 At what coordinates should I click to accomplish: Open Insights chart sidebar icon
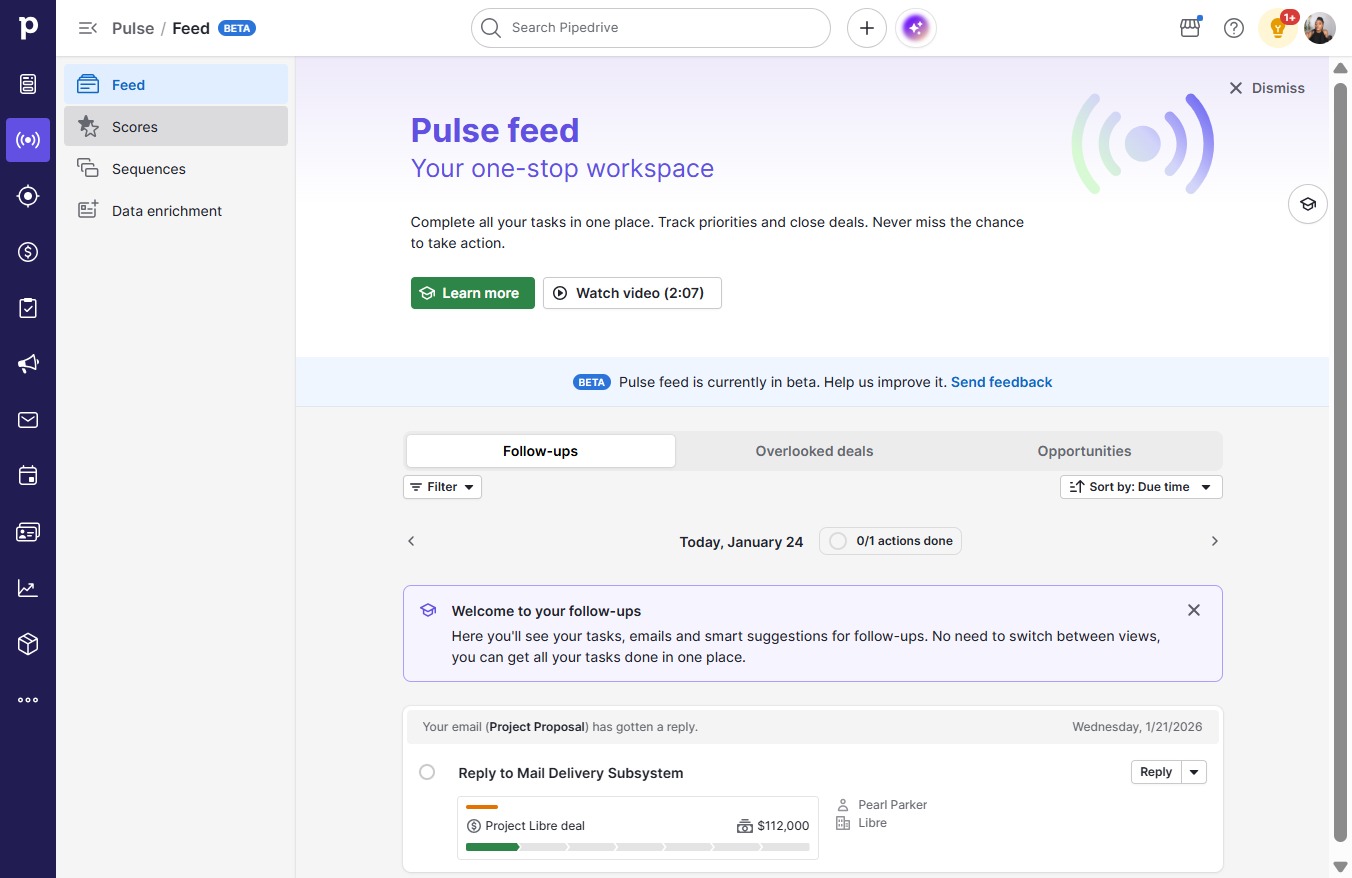pyautogui.click(x=28, y=588)
